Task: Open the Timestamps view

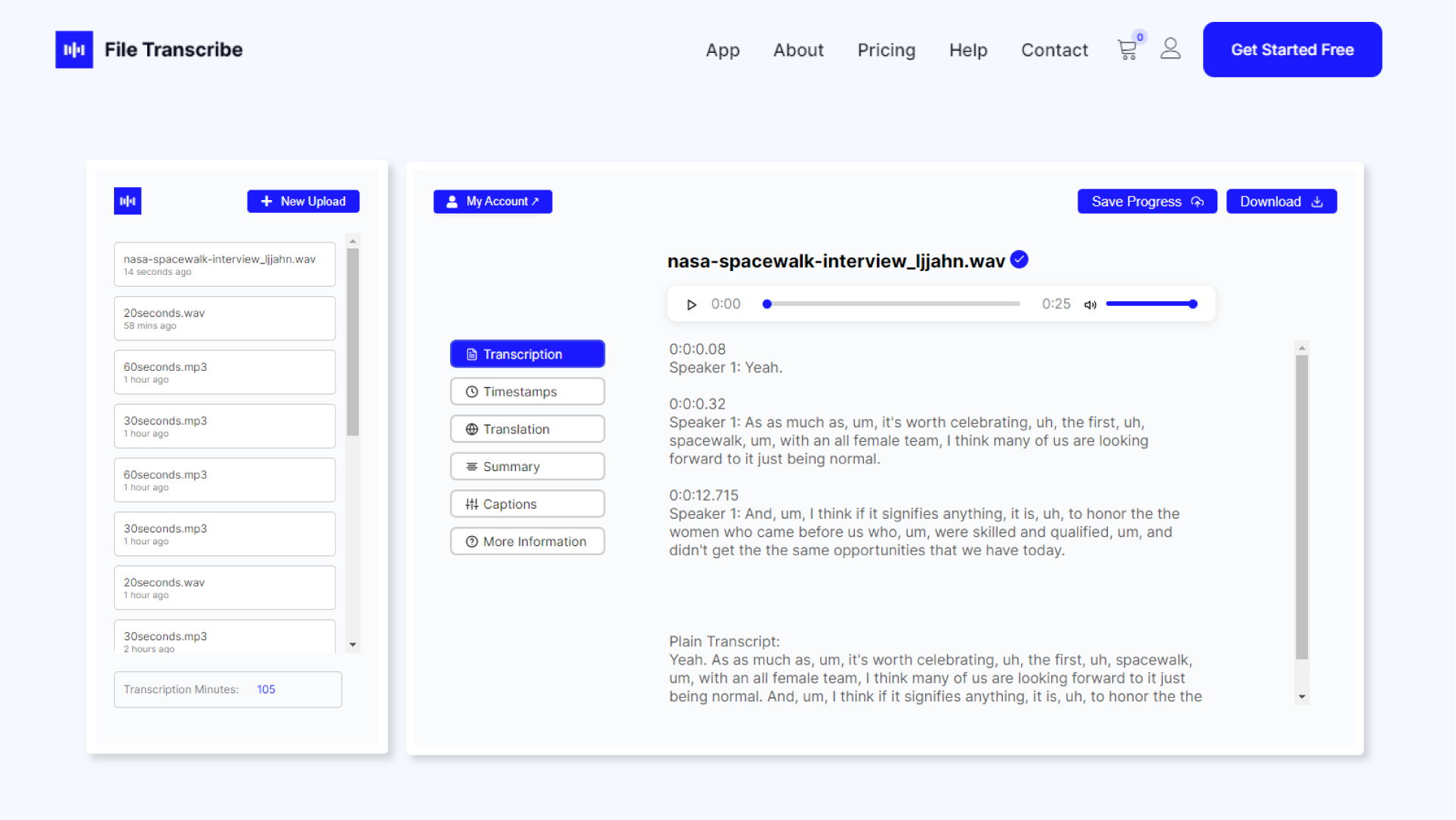Action: [x=527, y=392]
